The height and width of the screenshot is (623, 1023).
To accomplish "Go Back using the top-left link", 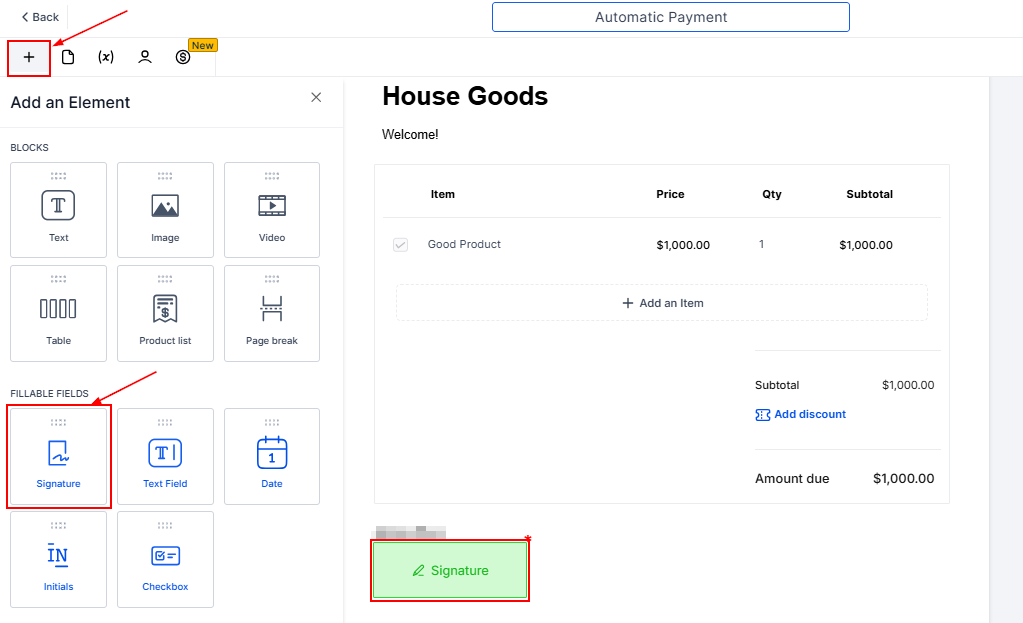I will pyautogui.click(x=40, y=17).
